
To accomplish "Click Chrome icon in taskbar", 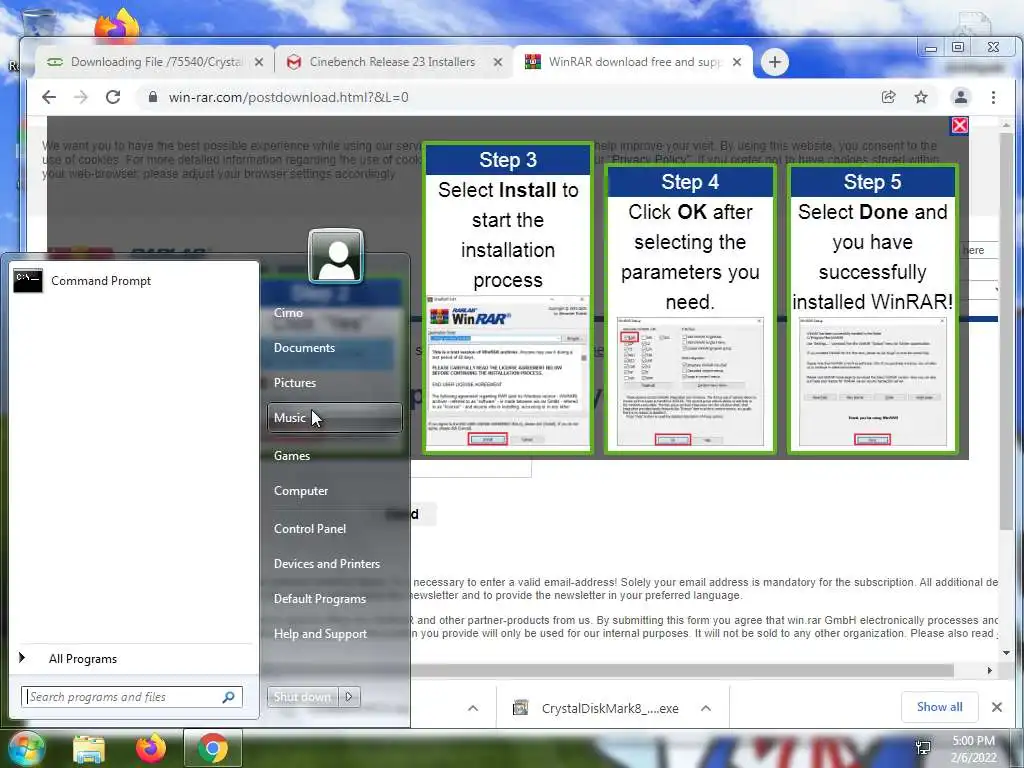I will pos(213,748).
